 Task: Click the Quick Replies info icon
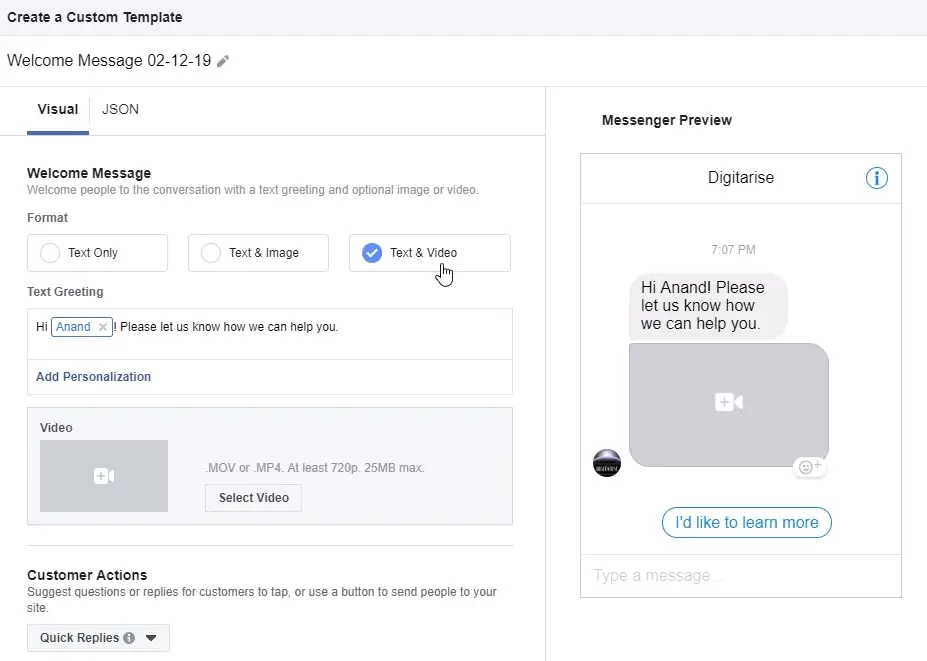(x=129, y=638)
